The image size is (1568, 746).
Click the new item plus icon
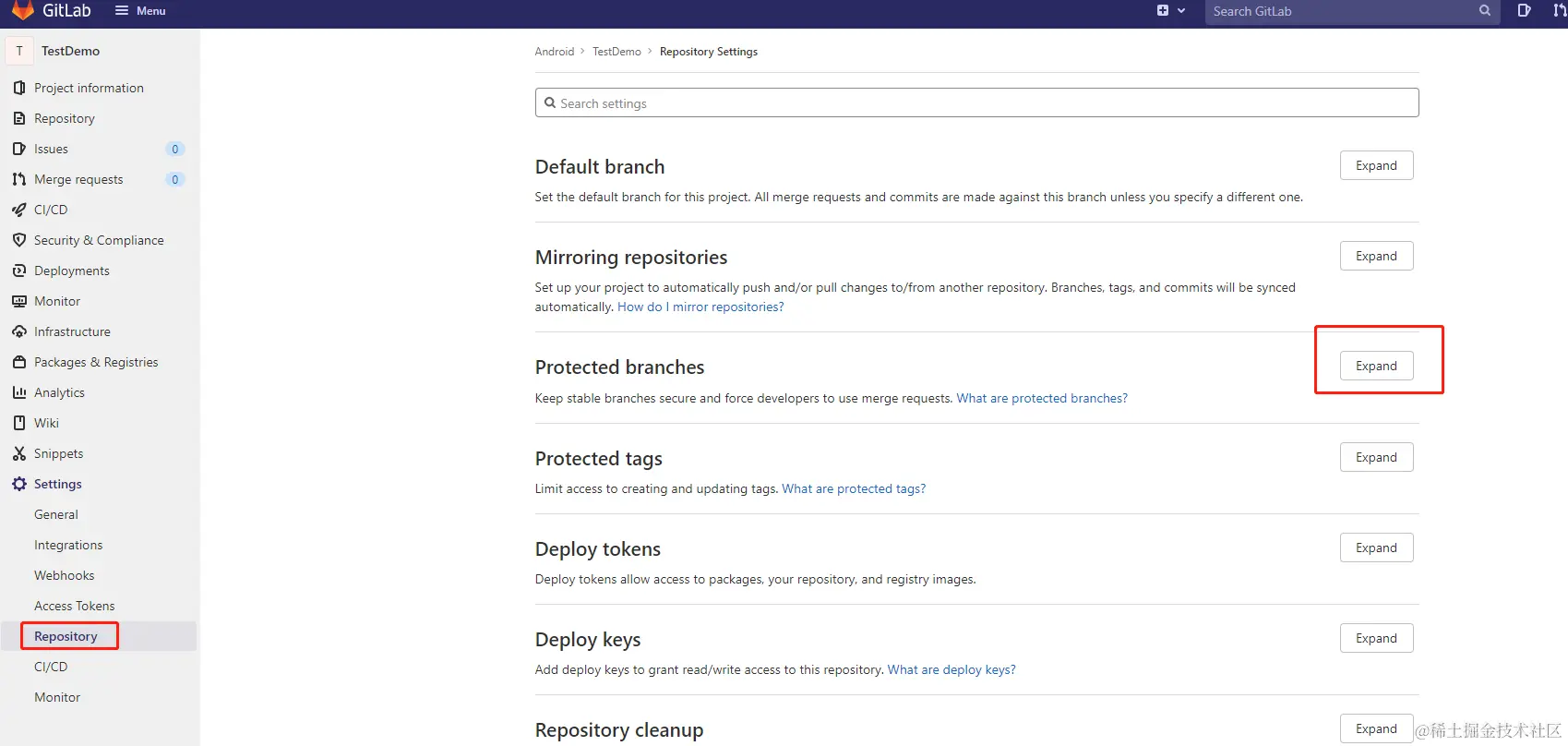1163,11
